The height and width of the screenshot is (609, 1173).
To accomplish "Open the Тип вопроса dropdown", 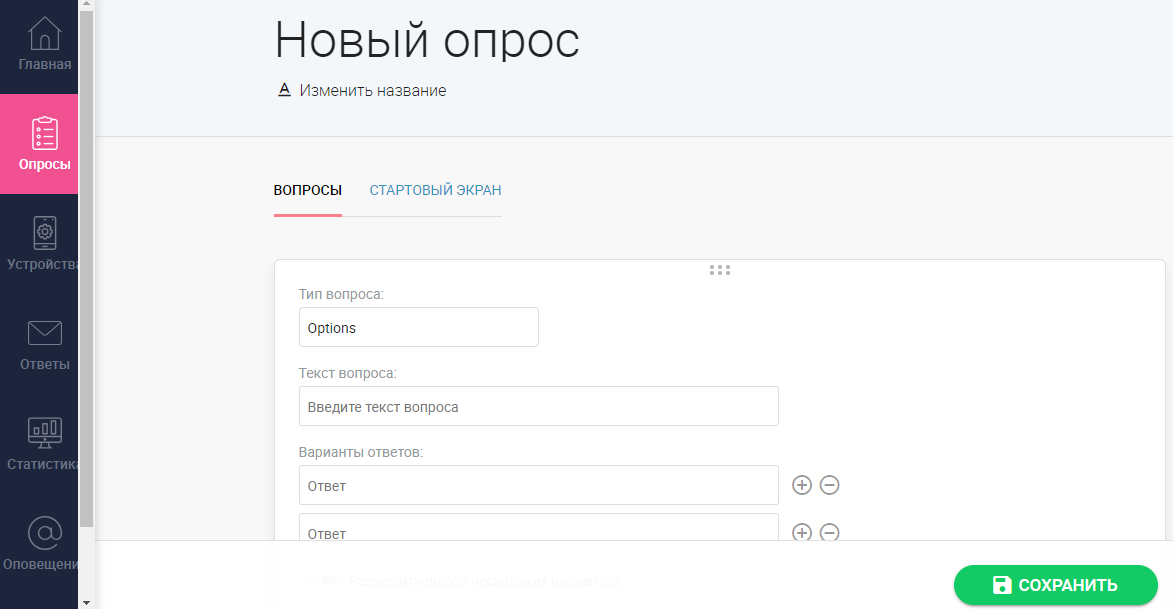I will click(x=418, y=326).
